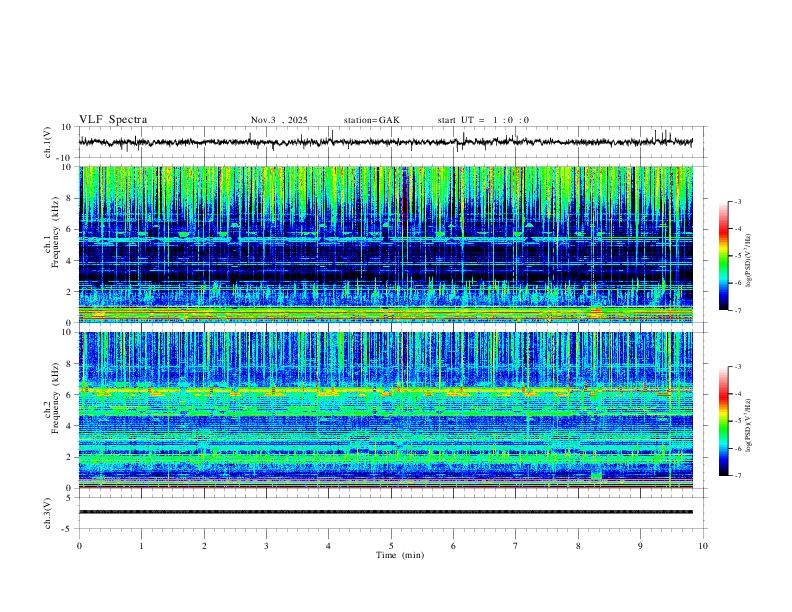Select the date text "Nov.3 , 2025"
The width and height of the screenshot is (792, 612).
click(x=279, y=120)
